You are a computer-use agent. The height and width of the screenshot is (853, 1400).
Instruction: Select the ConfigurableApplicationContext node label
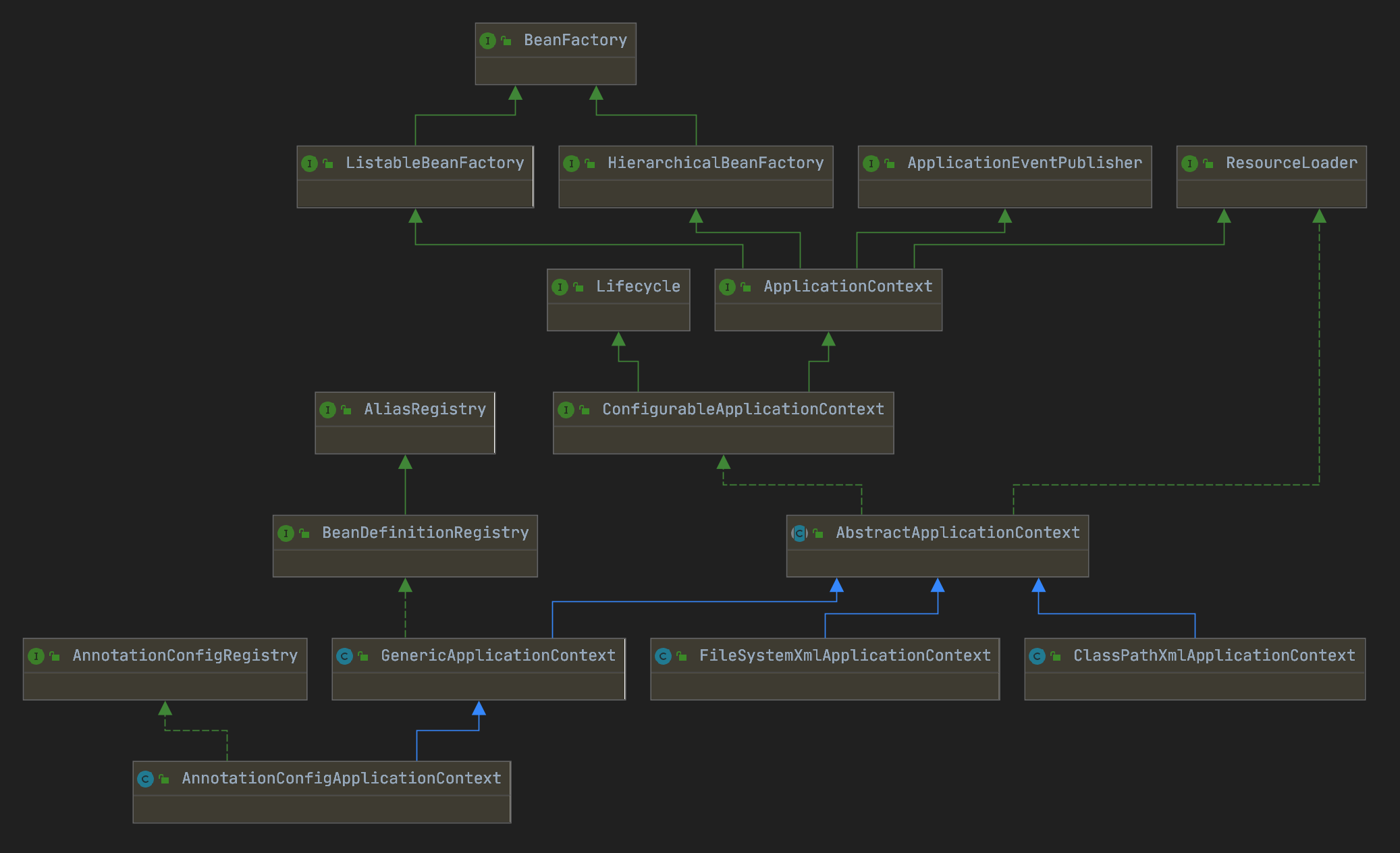743,410
